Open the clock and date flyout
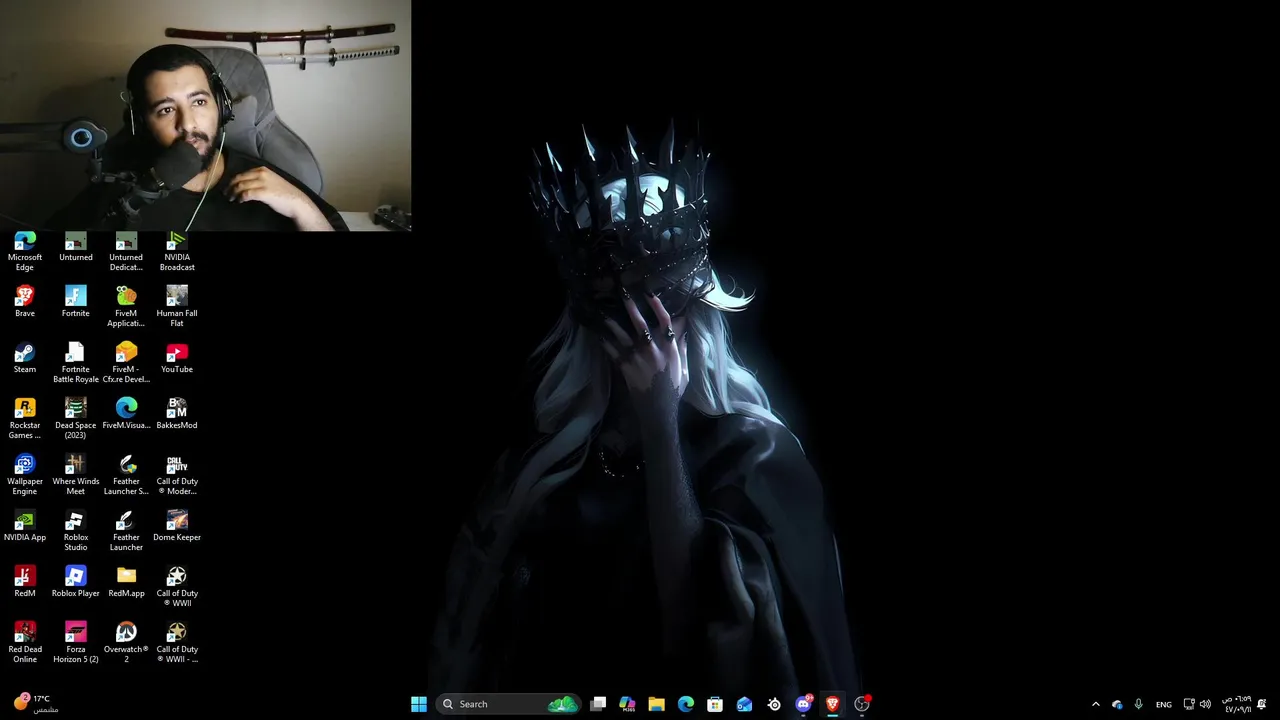The image size is (1280, 720). click(x=1237, y=704)
